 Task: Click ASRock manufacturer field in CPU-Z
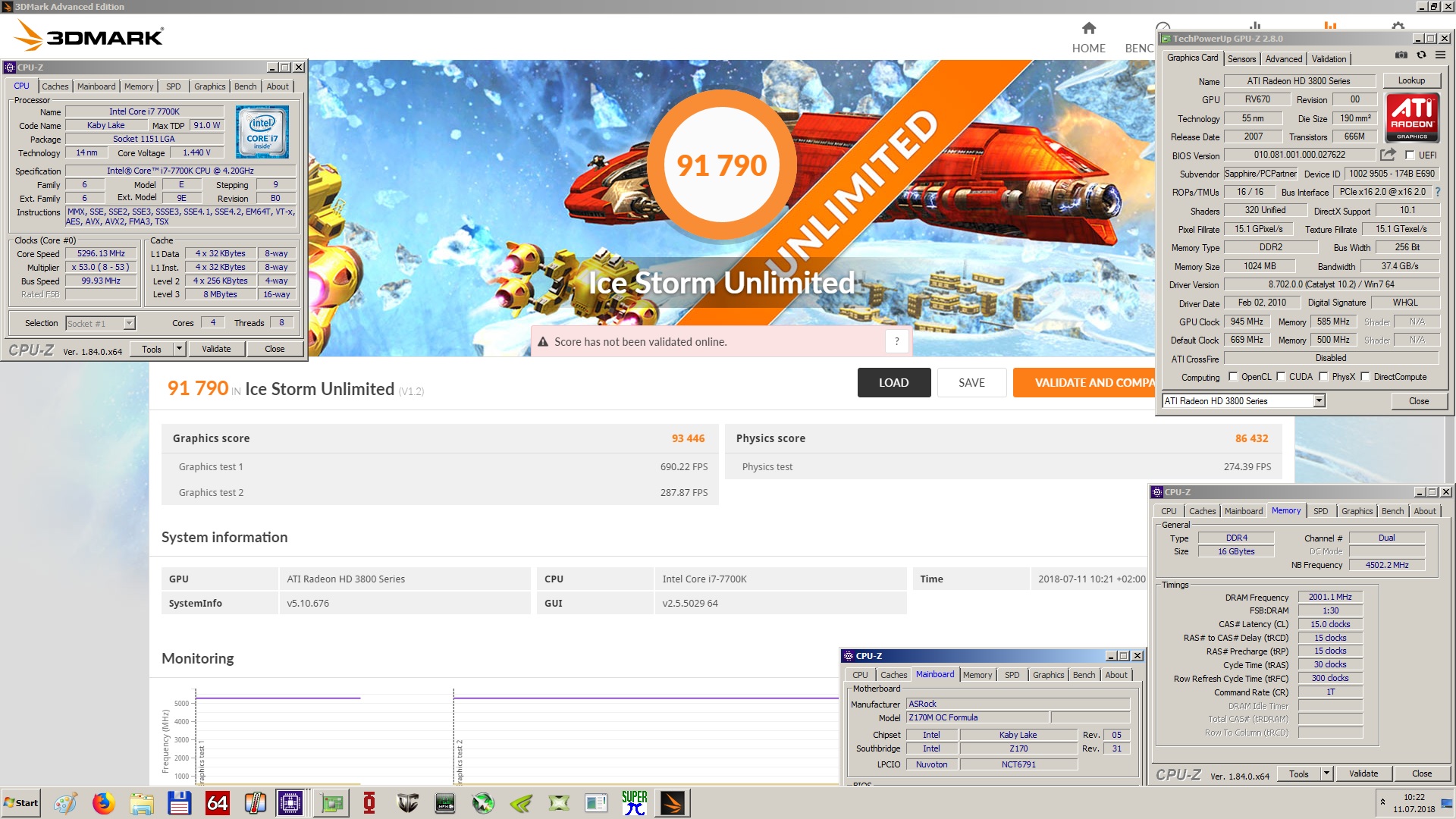pos(1018,704)
